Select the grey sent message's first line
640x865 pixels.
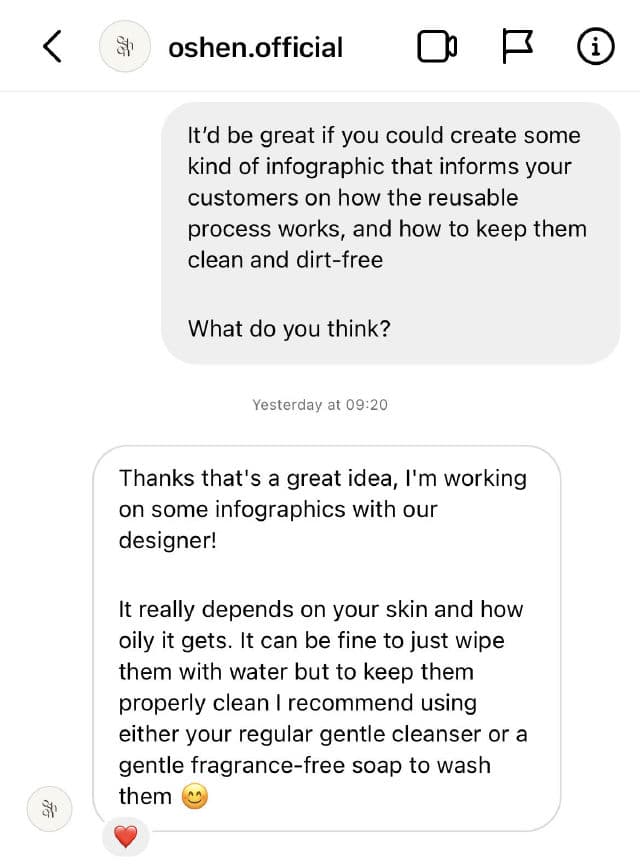coord(384,136)
